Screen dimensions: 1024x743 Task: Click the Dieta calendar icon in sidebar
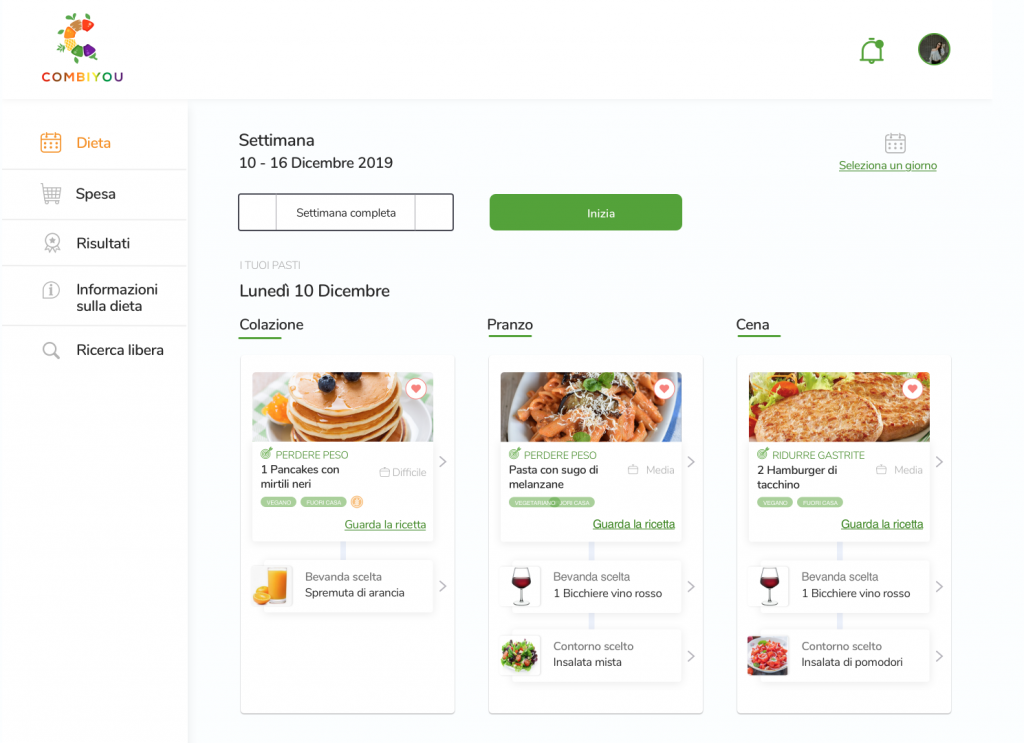(51, 142)
